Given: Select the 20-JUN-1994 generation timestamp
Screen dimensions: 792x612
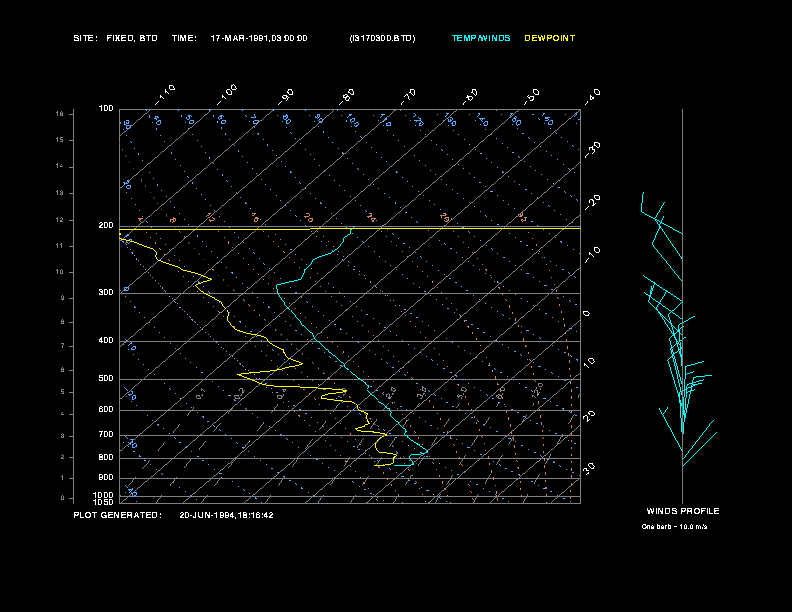Looking at the screenshot, I should pyautogui.click(x=226, y=515).
